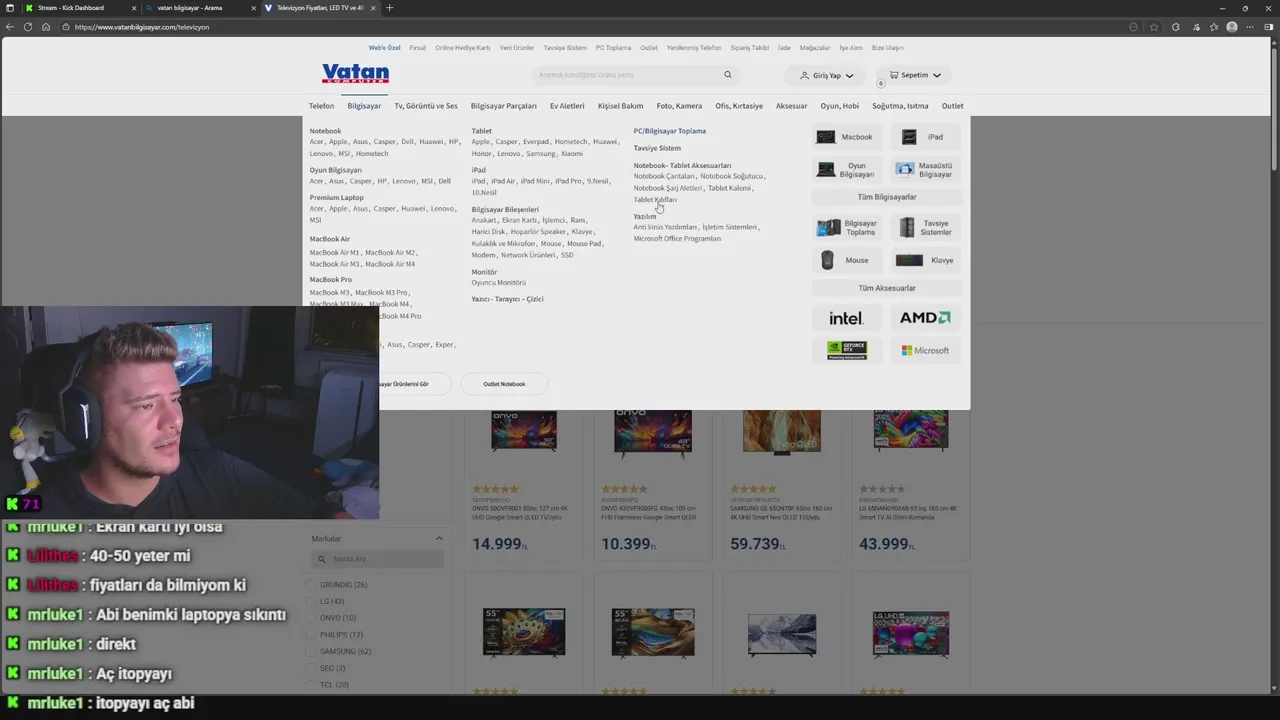The width and height of the screenshot is (1280, 720).
Task: Tick the TCL (20) brand checkbox
Action: tap(311, 685)
